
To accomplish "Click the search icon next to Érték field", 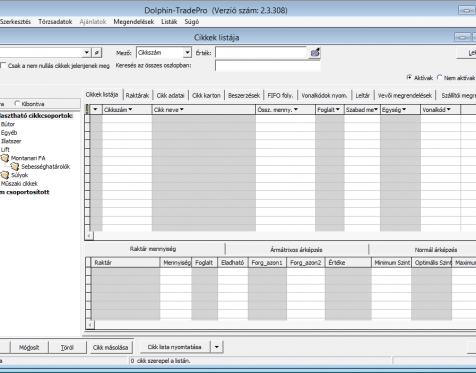I will [x=315, y=53].
